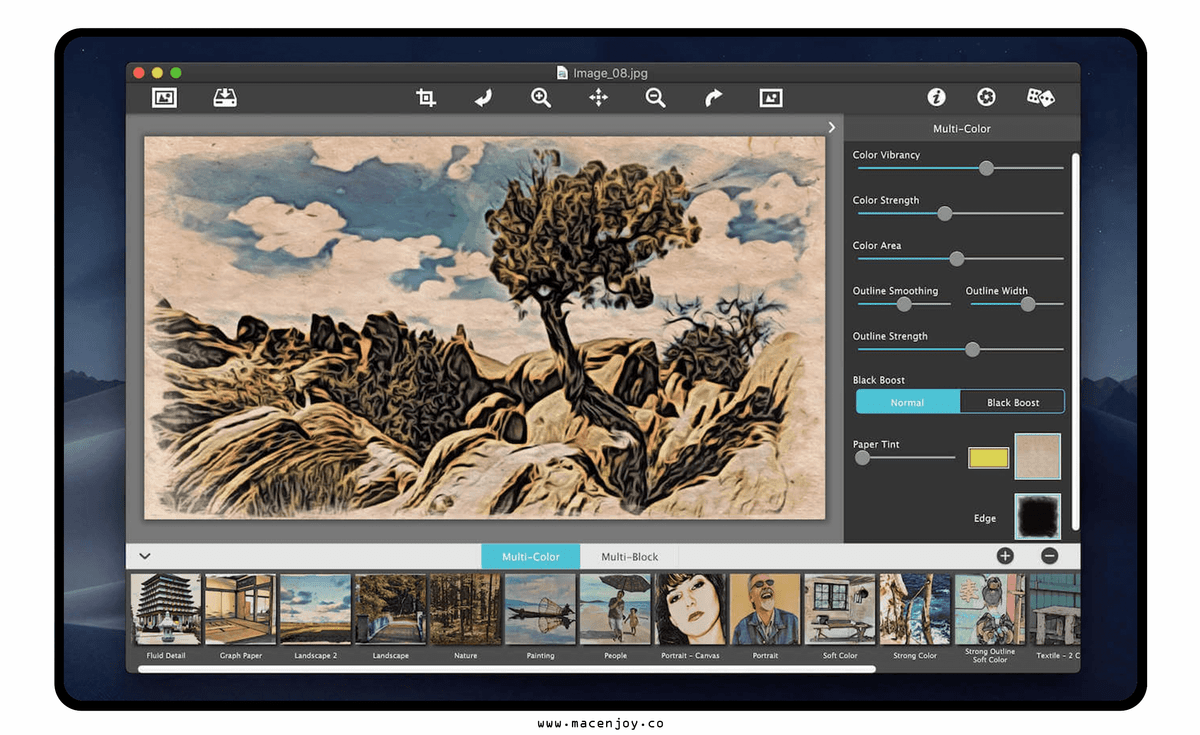
Task: Undo the last change
Action: tap(483, 98)
